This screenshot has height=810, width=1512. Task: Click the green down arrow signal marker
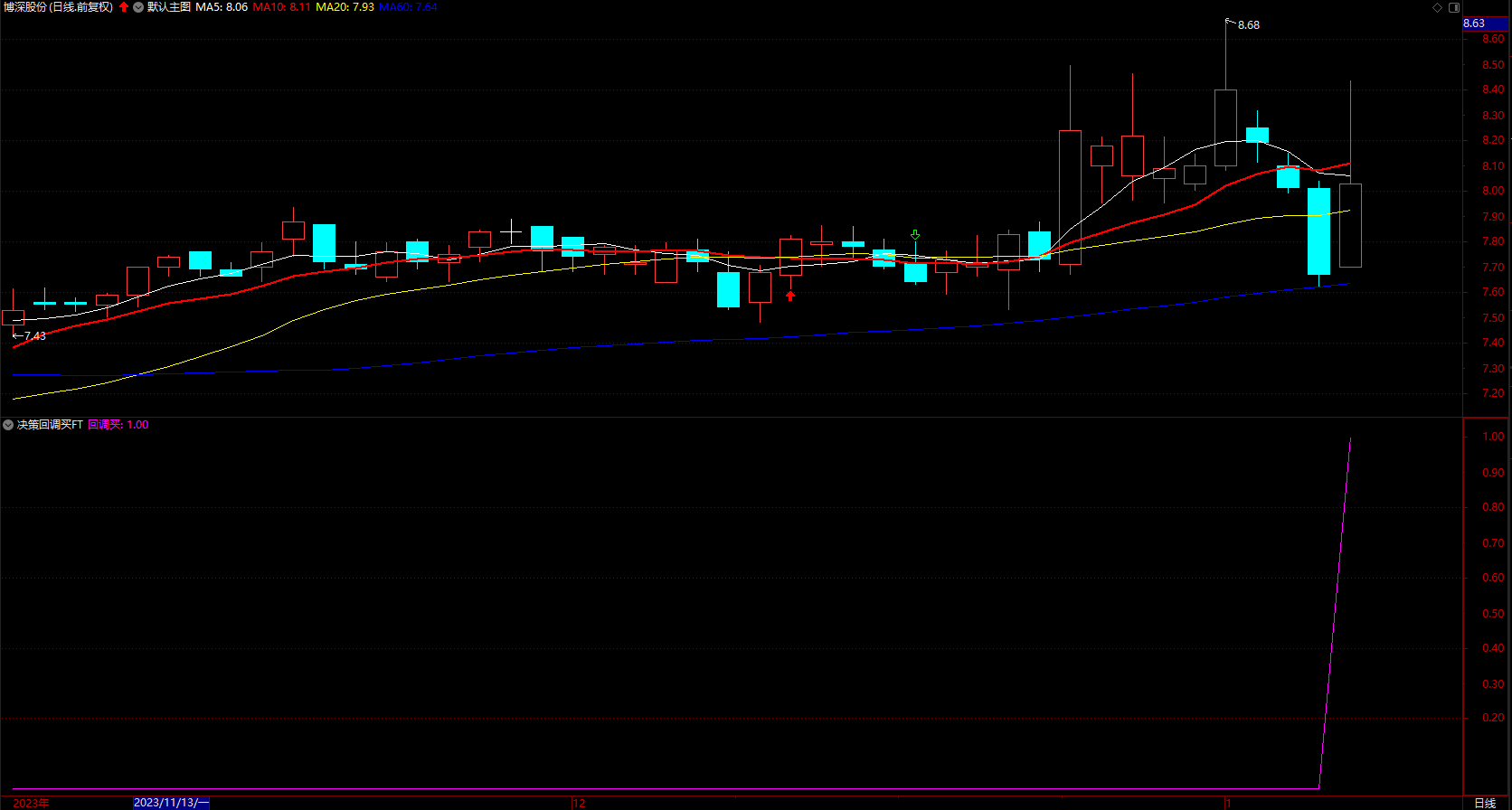click(x=915, y=235)
